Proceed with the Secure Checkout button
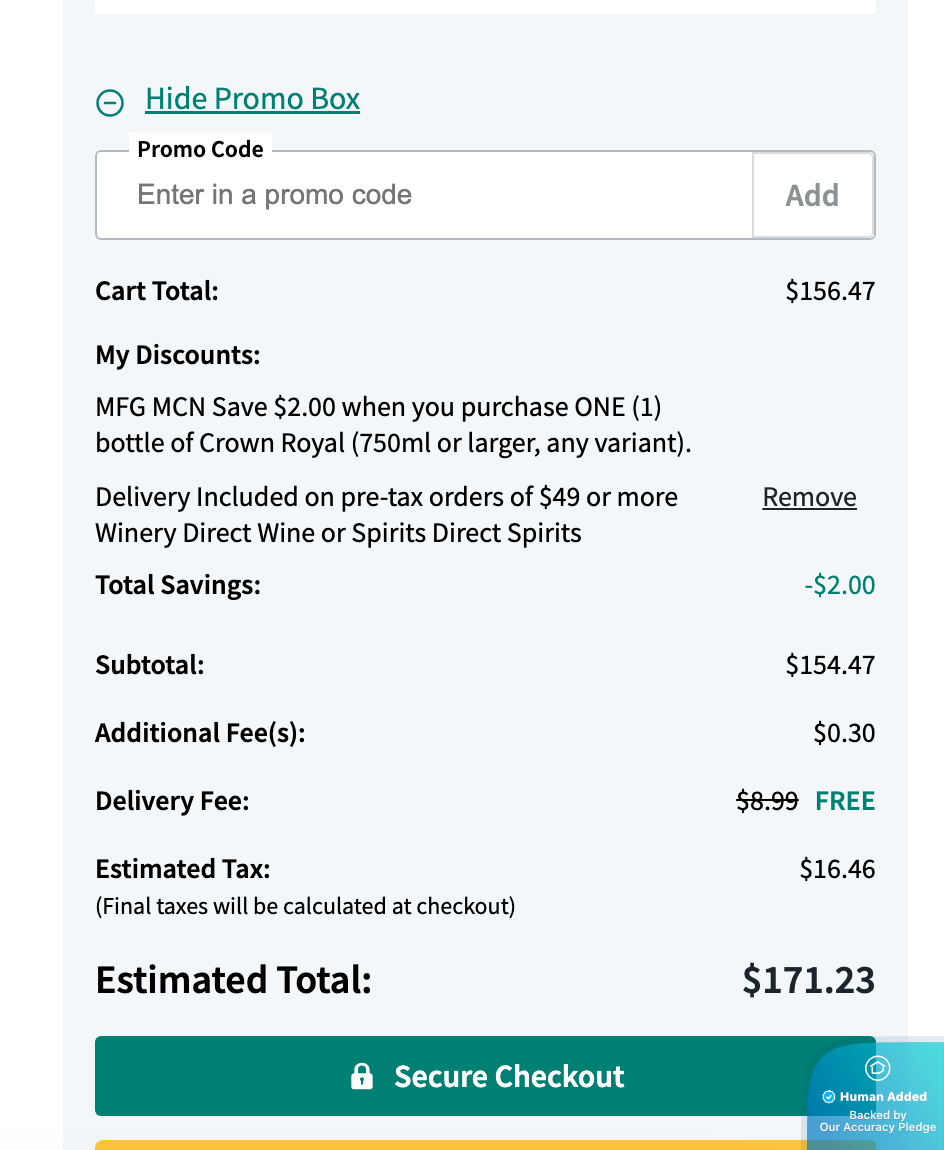Image resolution: width=944 pixels, height=1150 pixels. pos(485,1076)
